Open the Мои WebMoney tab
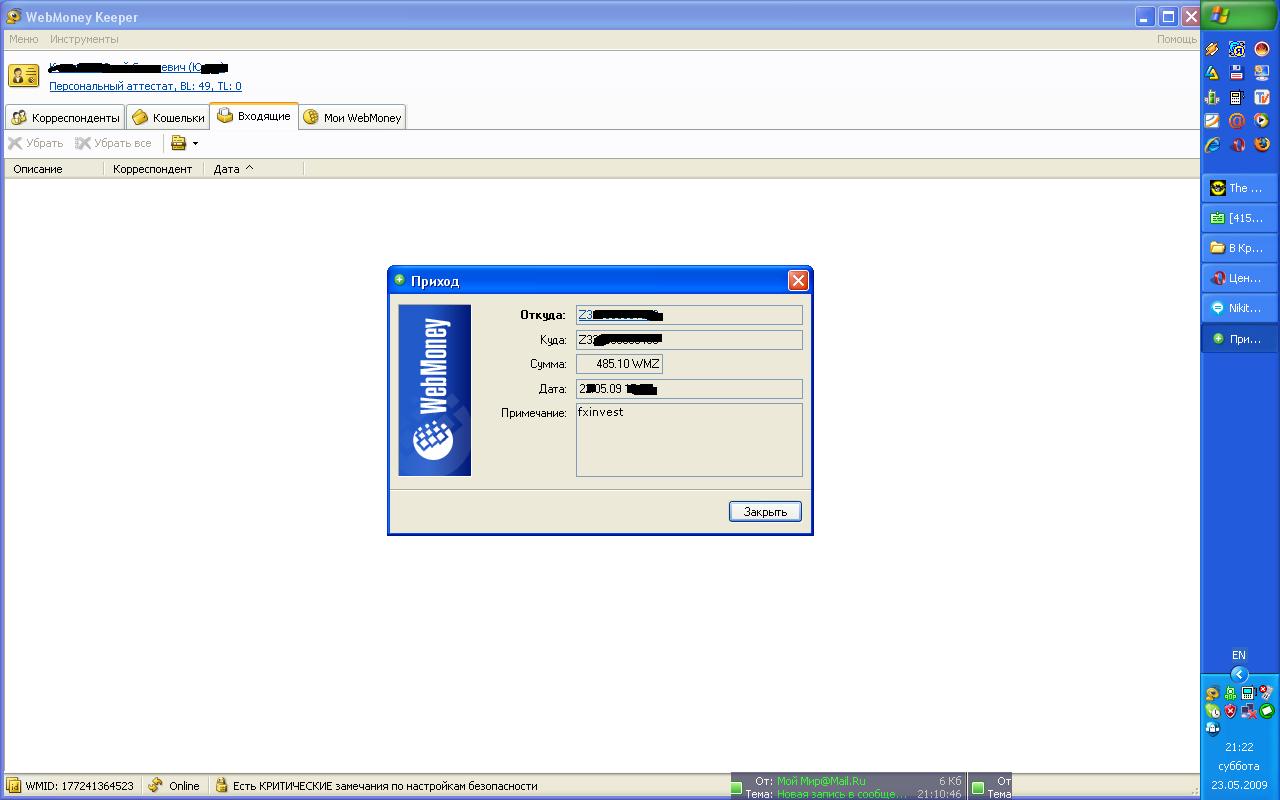 352,117
